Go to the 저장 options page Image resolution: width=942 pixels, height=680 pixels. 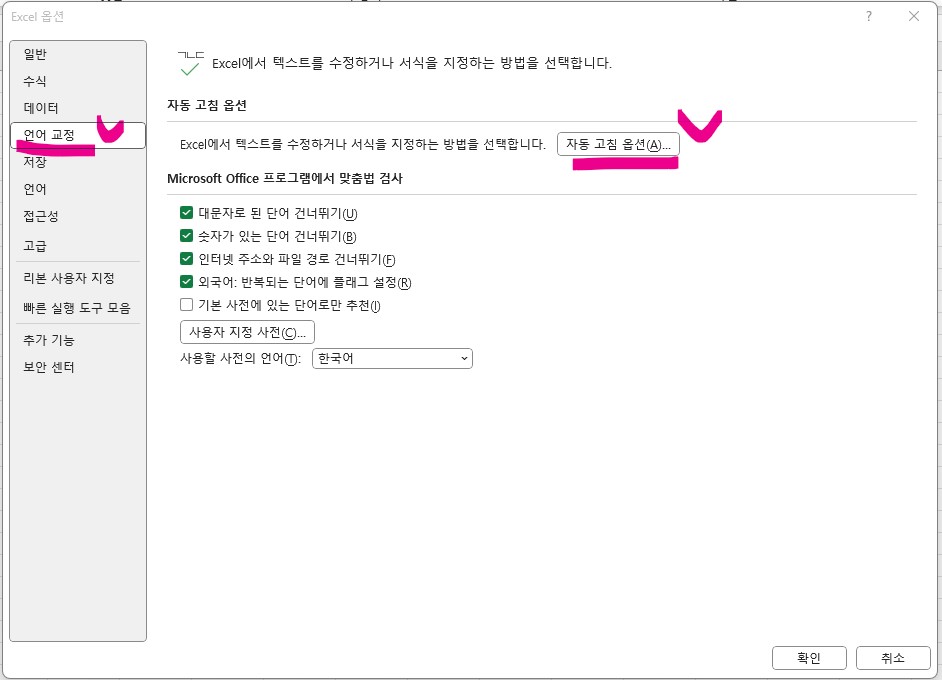click(x=35, y=161)
